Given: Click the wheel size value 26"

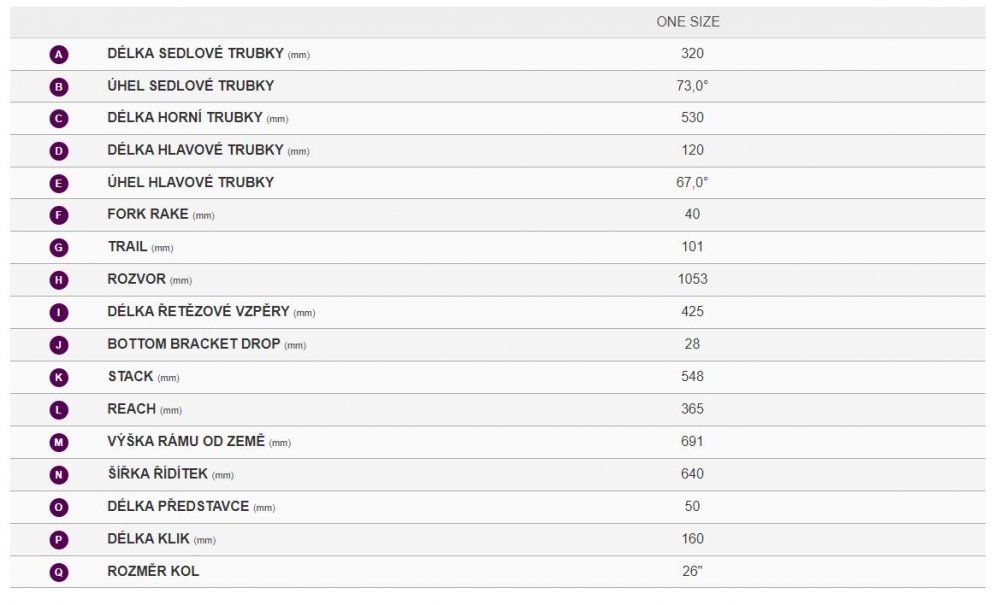Looking at the screenshot, I should tap(692, 571).
